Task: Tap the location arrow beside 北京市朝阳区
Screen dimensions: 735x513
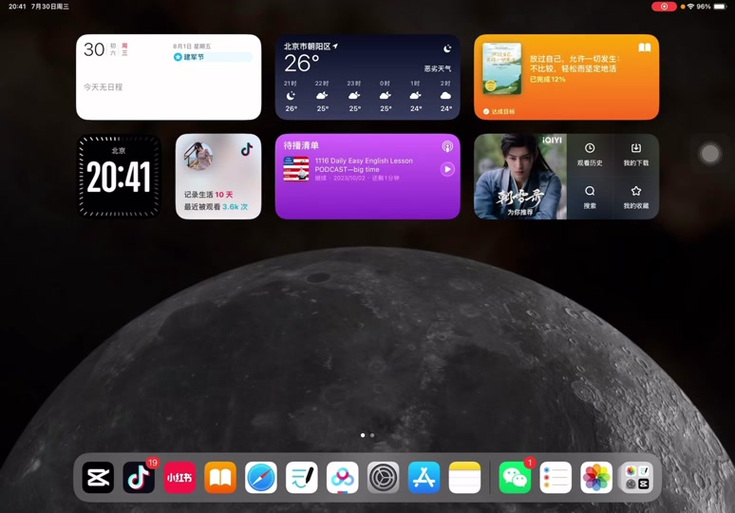Action: [335, 46]
